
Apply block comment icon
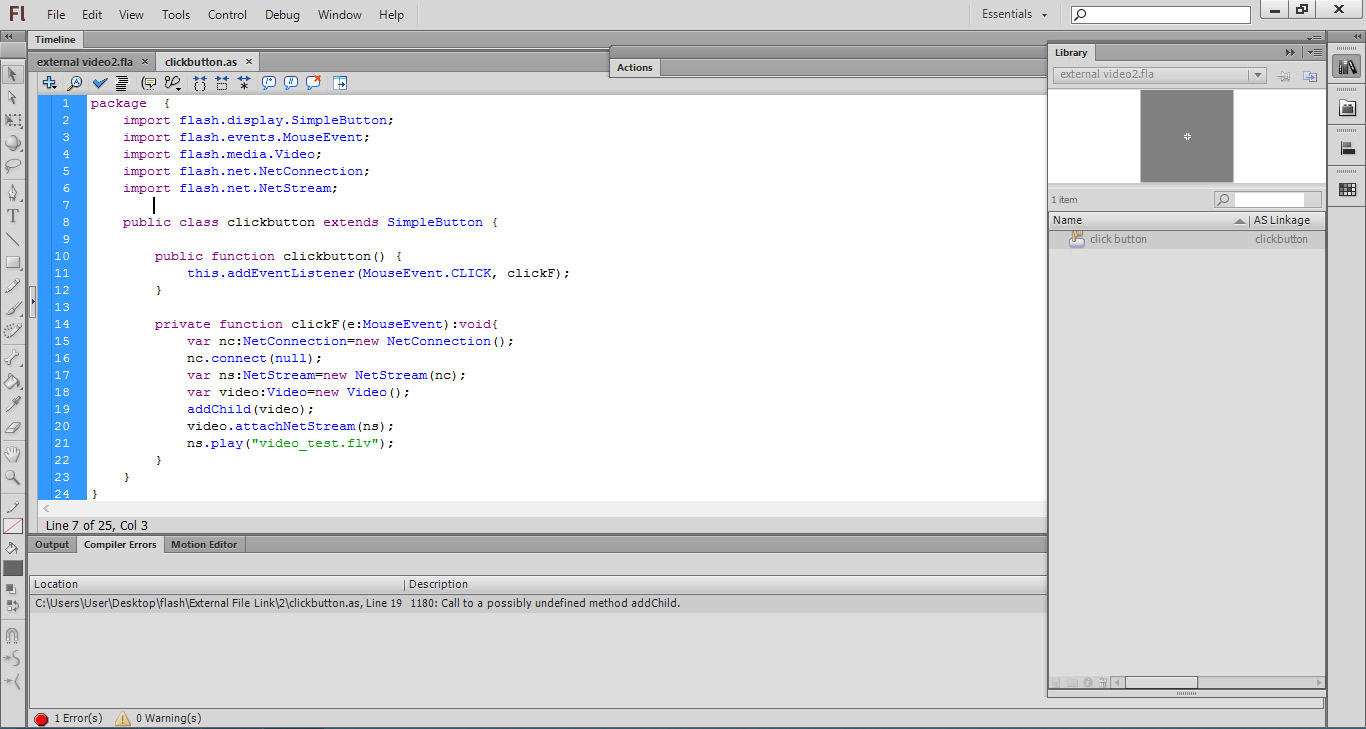[269, 83]
